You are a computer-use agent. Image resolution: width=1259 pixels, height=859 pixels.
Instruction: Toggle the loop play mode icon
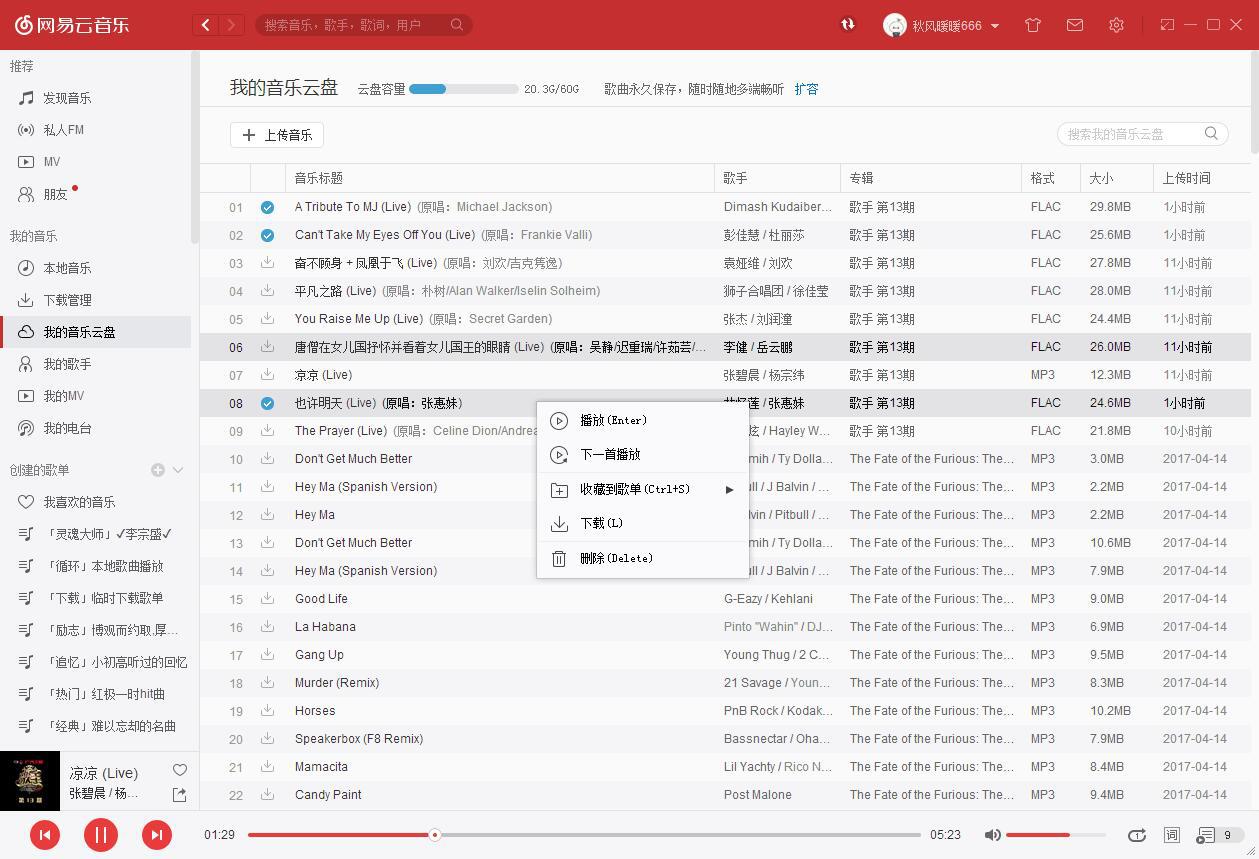coord(1136,835)
